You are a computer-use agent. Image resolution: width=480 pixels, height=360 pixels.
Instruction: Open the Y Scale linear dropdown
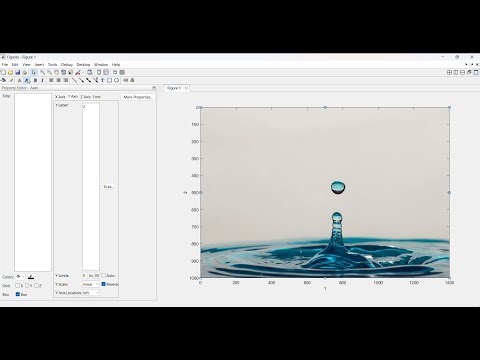tap(91, 284)
